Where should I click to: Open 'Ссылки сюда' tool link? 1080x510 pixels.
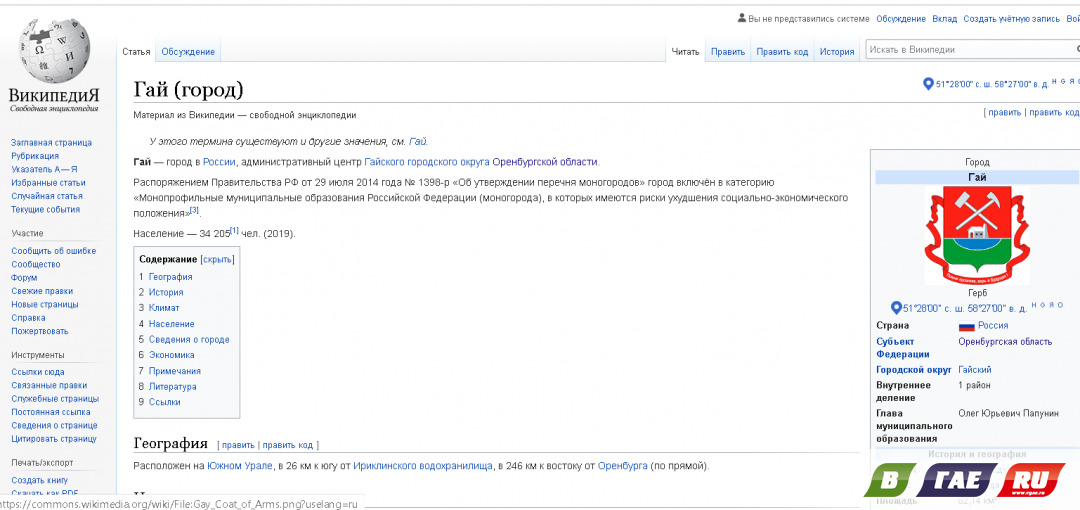pos(38,372)
